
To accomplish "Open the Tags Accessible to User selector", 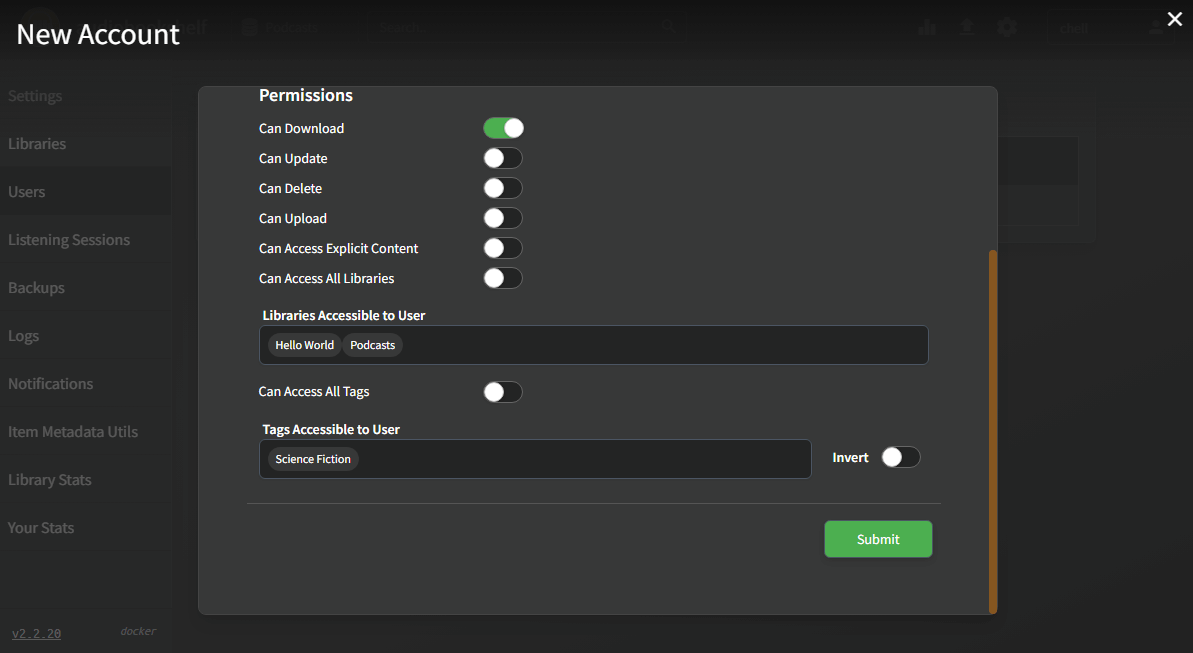I will click(535, 459).
